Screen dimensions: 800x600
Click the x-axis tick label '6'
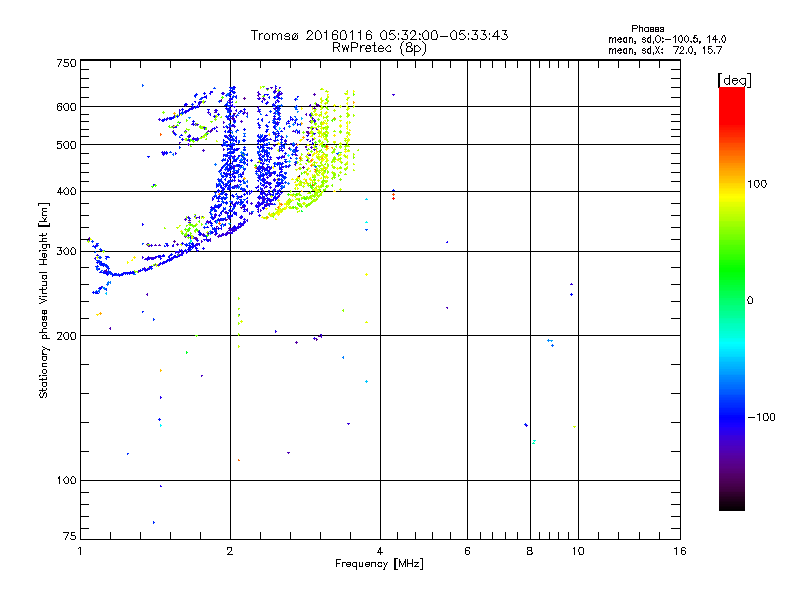467,551
